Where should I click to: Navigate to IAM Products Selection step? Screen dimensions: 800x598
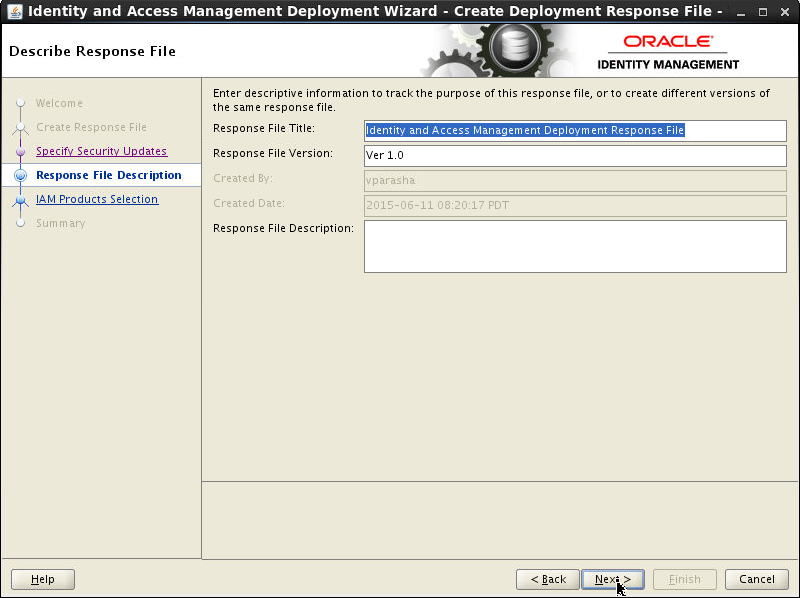tap(96, 199)
